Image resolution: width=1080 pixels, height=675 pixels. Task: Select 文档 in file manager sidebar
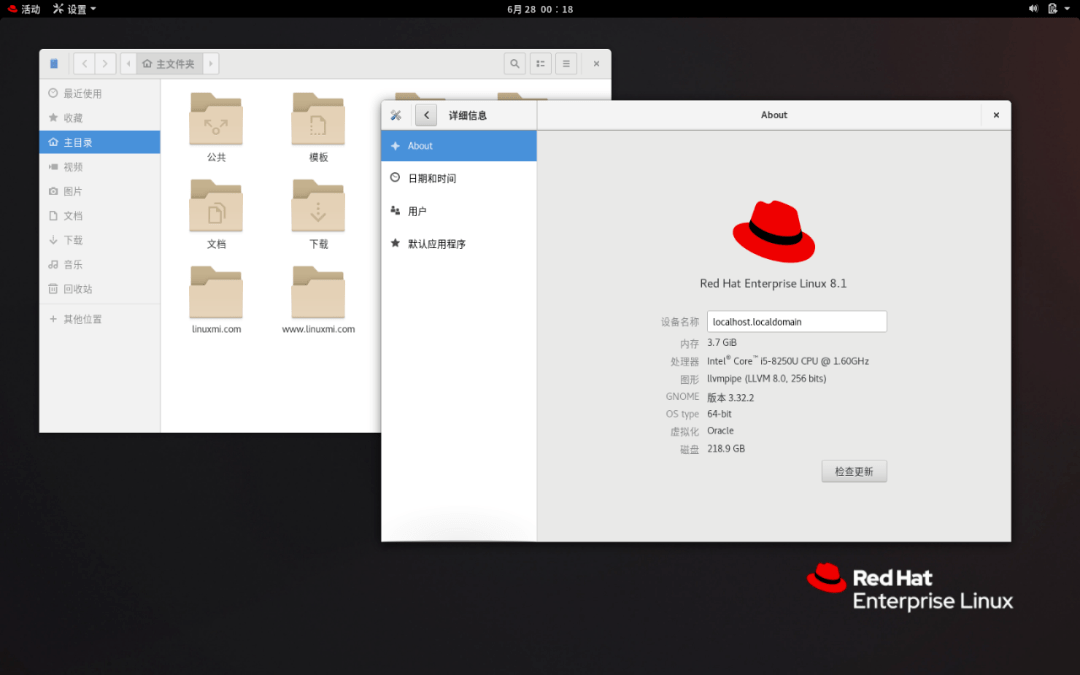(100, 216)
